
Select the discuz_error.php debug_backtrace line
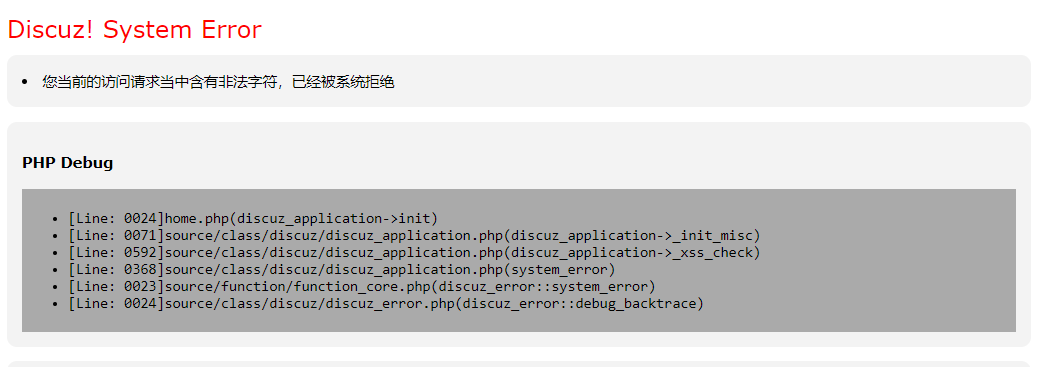click(386, 304)
